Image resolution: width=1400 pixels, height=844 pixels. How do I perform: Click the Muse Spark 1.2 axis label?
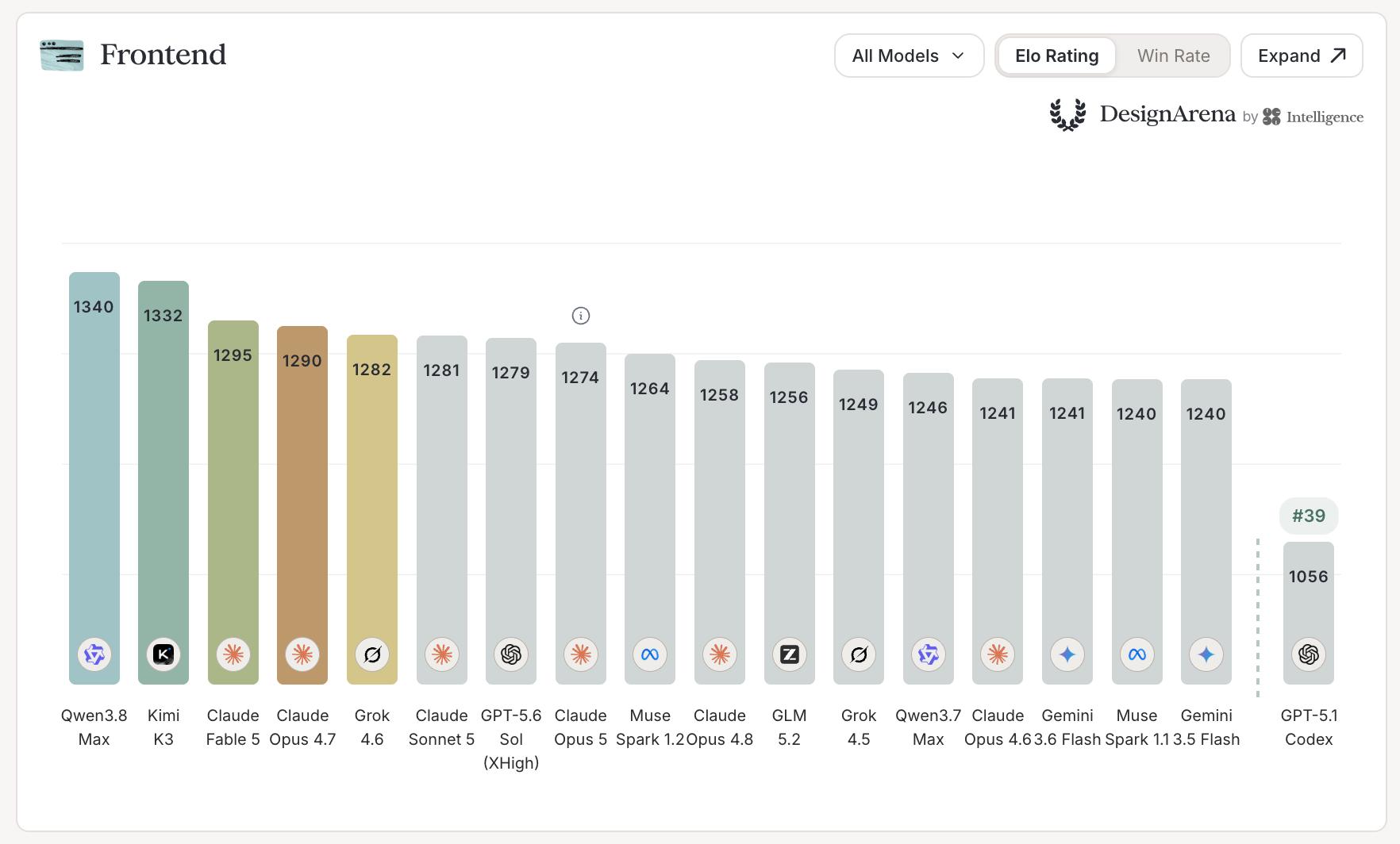pos(650,727)
